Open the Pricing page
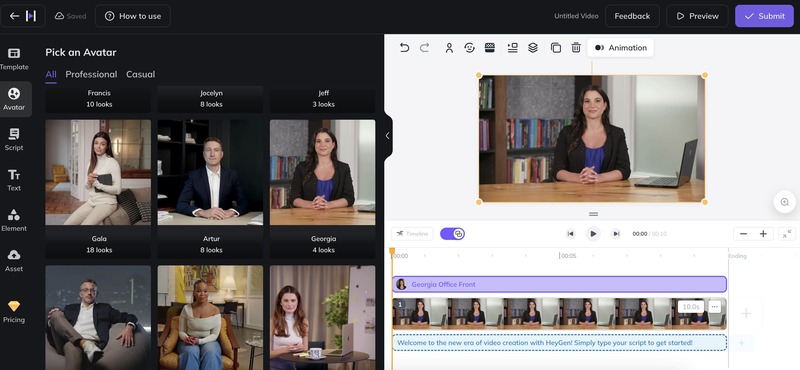The height and width of the screenshot is (370, 800). (x=14, y=312)
